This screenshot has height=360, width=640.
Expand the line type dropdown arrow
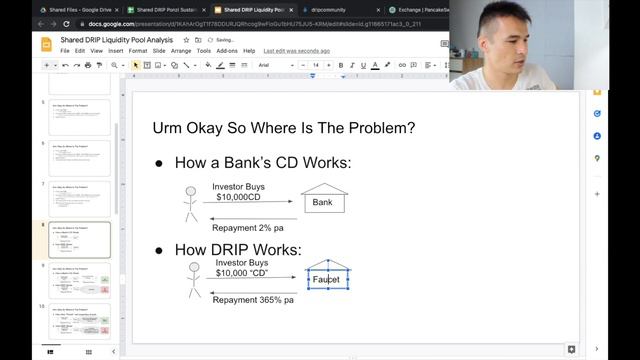[195, 65]
